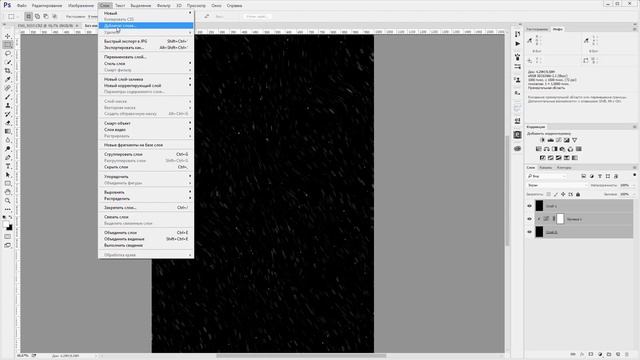The image size is (640, 360).
Task: Add a Curves adjustment
Action: pos(559,140)
